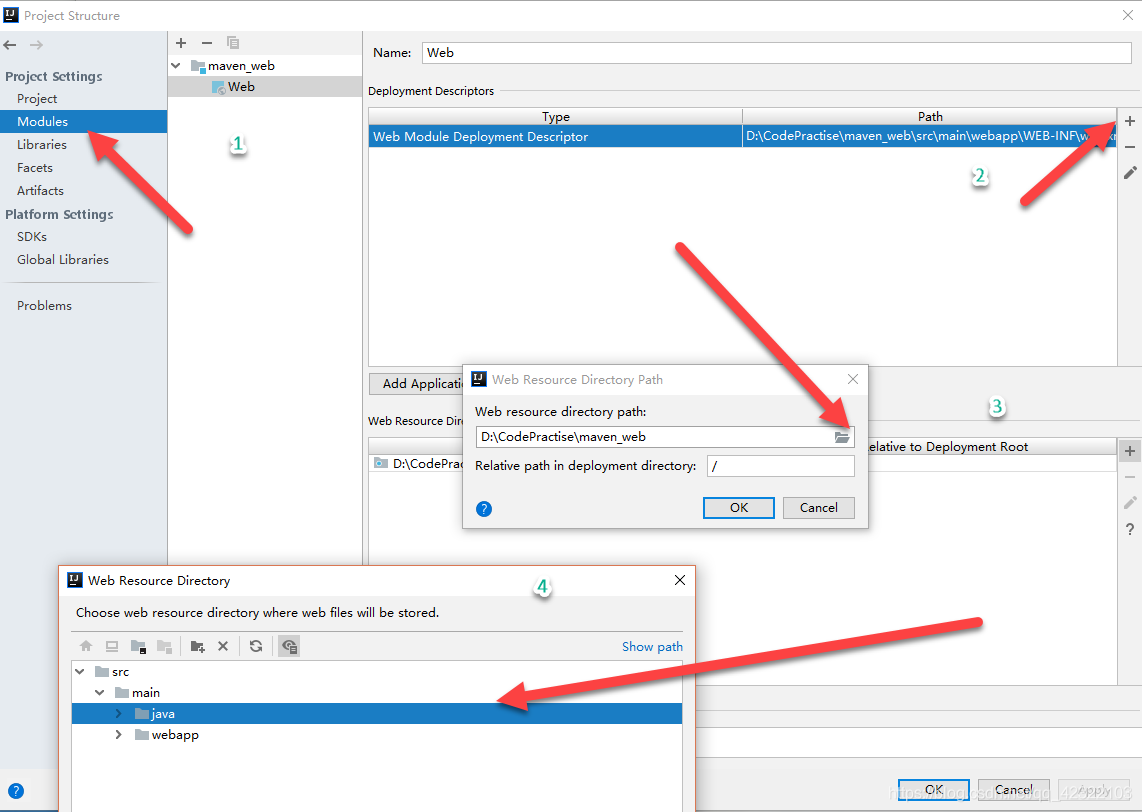1142x812 pixels.
Task: Open help question mark beside web resources
Action: point(1130,529)
